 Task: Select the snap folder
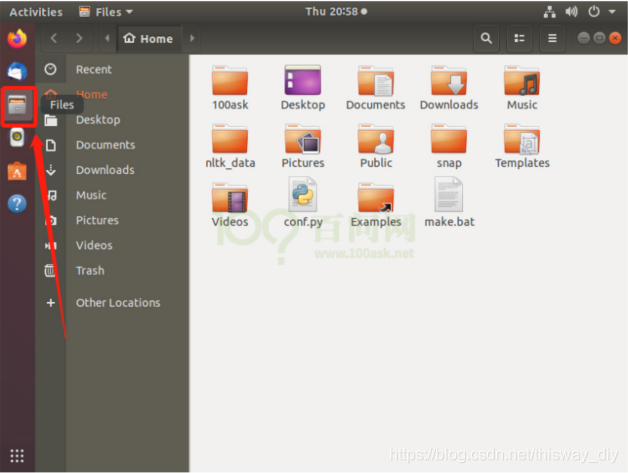(x=449, y=147)
